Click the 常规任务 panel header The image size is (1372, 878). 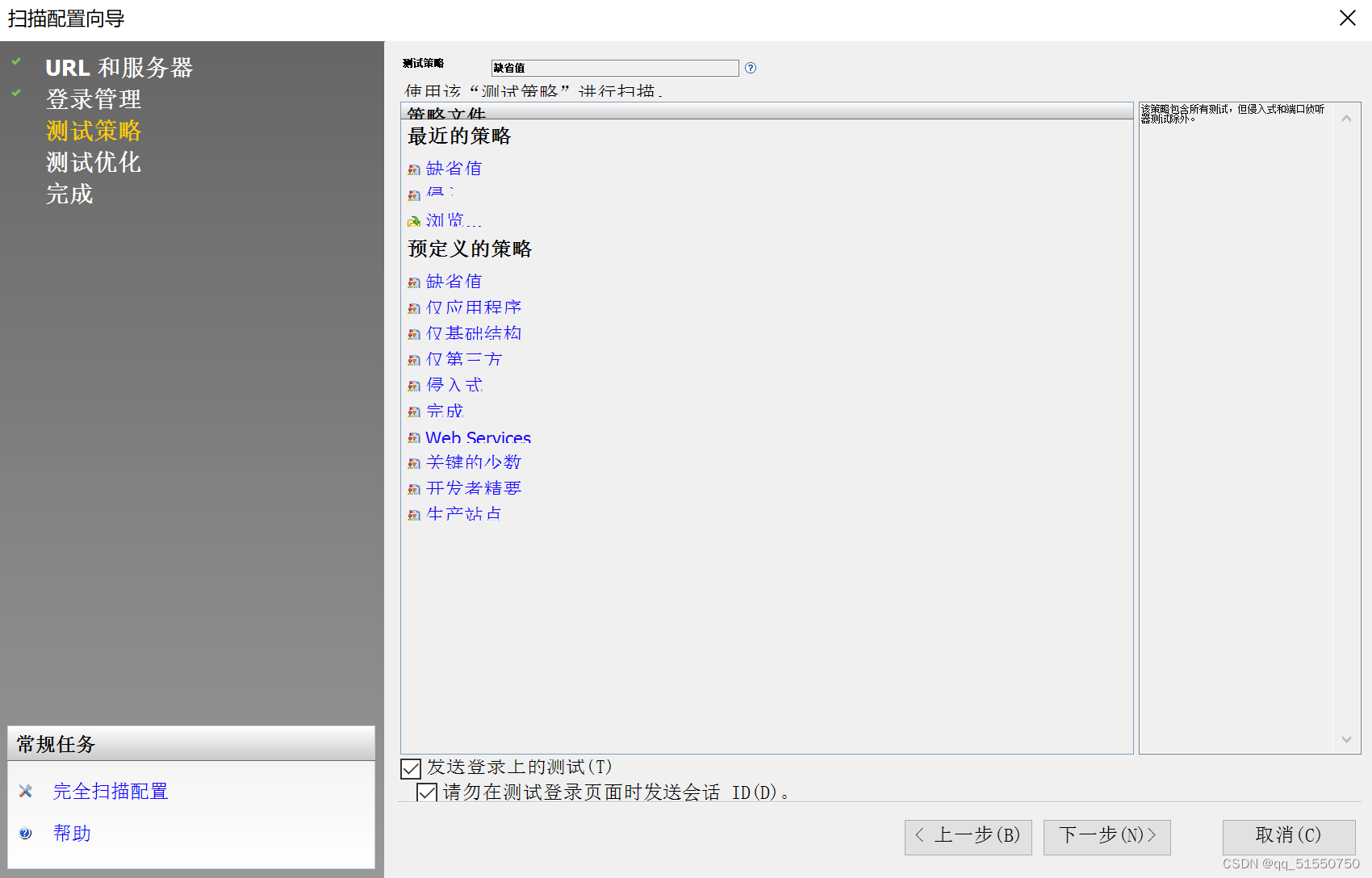pyautogui.click(x=191, y=744)
